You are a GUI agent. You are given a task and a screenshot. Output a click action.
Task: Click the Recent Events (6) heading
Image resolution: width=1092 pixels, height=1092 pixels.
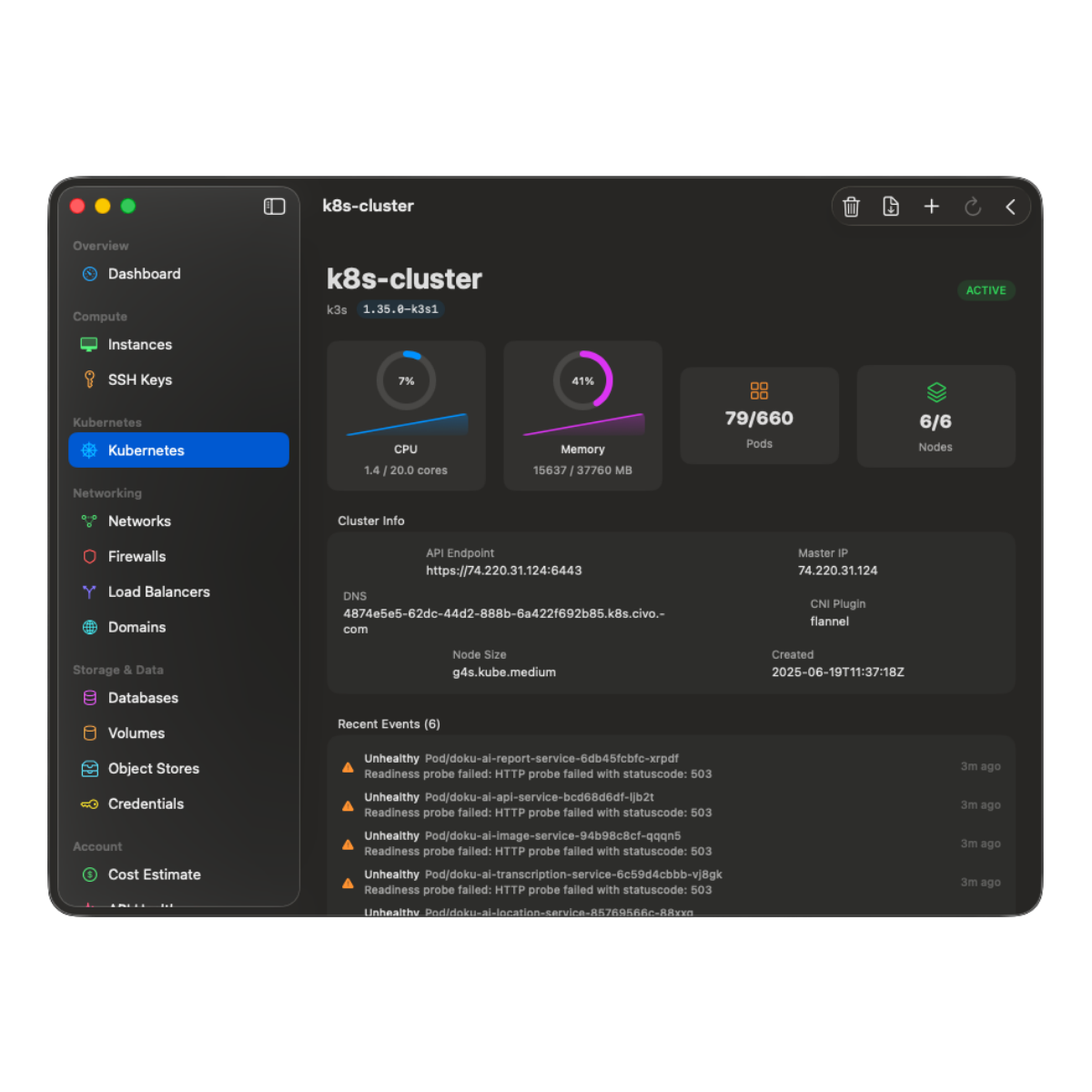389,724
